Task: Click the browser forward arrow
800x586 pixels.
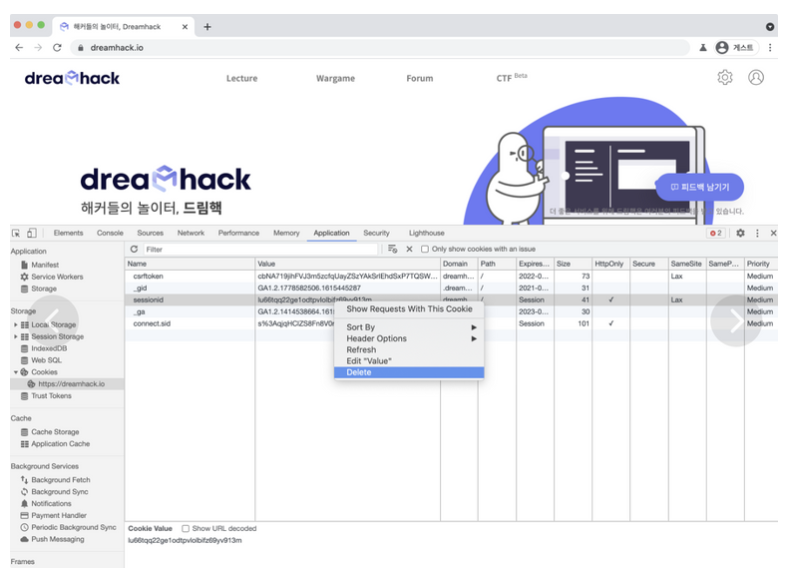Action: (x=38, y=47)
